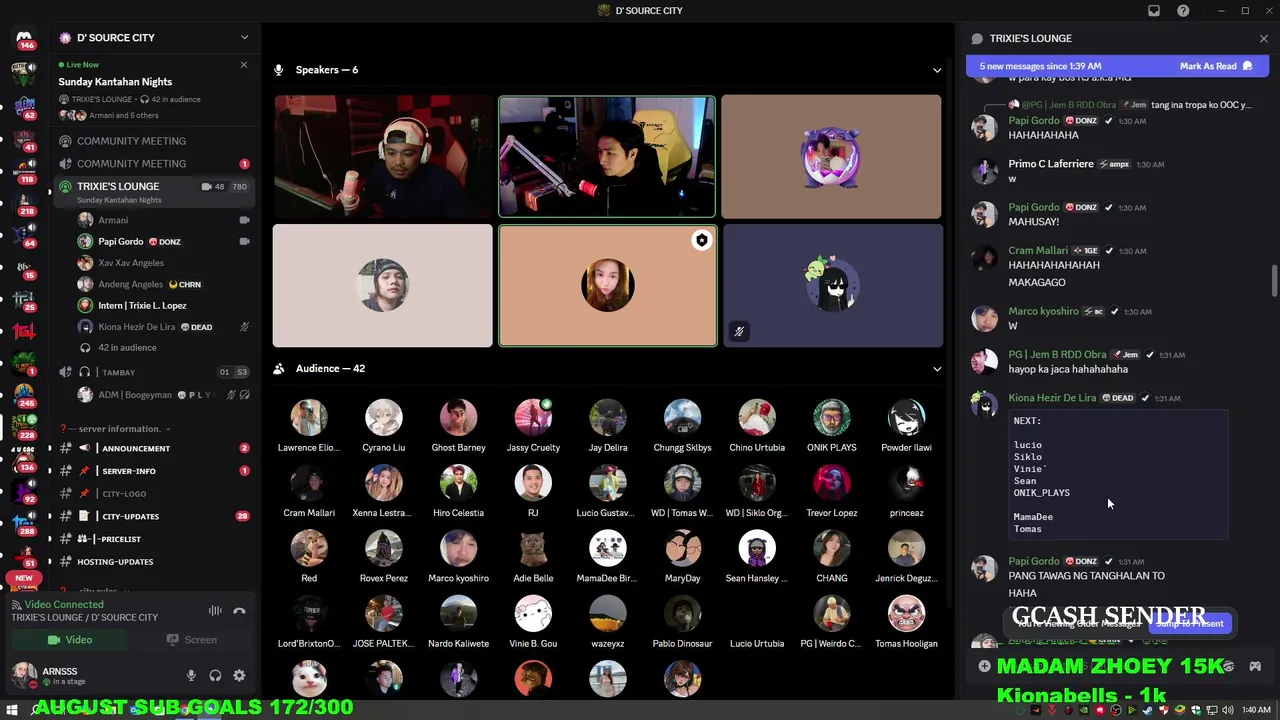Expand the arrow beside PRICELIST channel
This screenshot has height=720, width=1280.
pos(50,539)
